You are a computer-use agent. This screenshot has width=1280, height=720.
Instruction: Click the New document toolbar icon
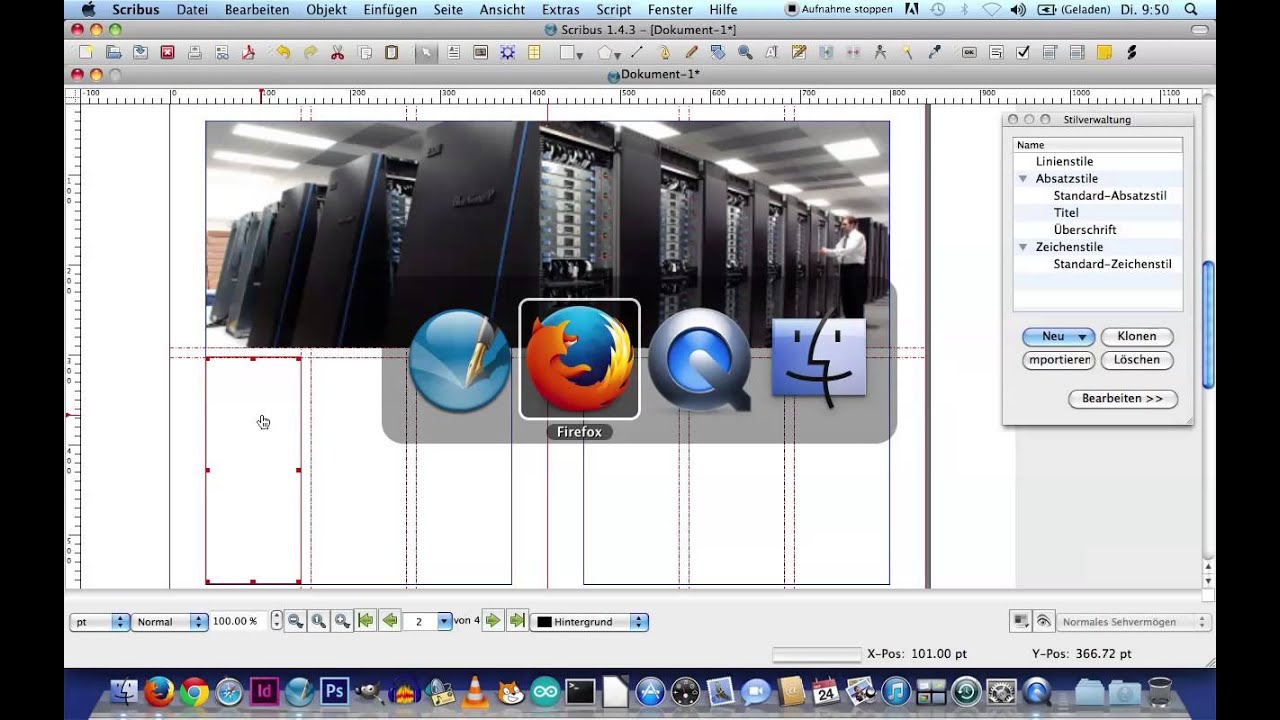(x=86, y=52)
